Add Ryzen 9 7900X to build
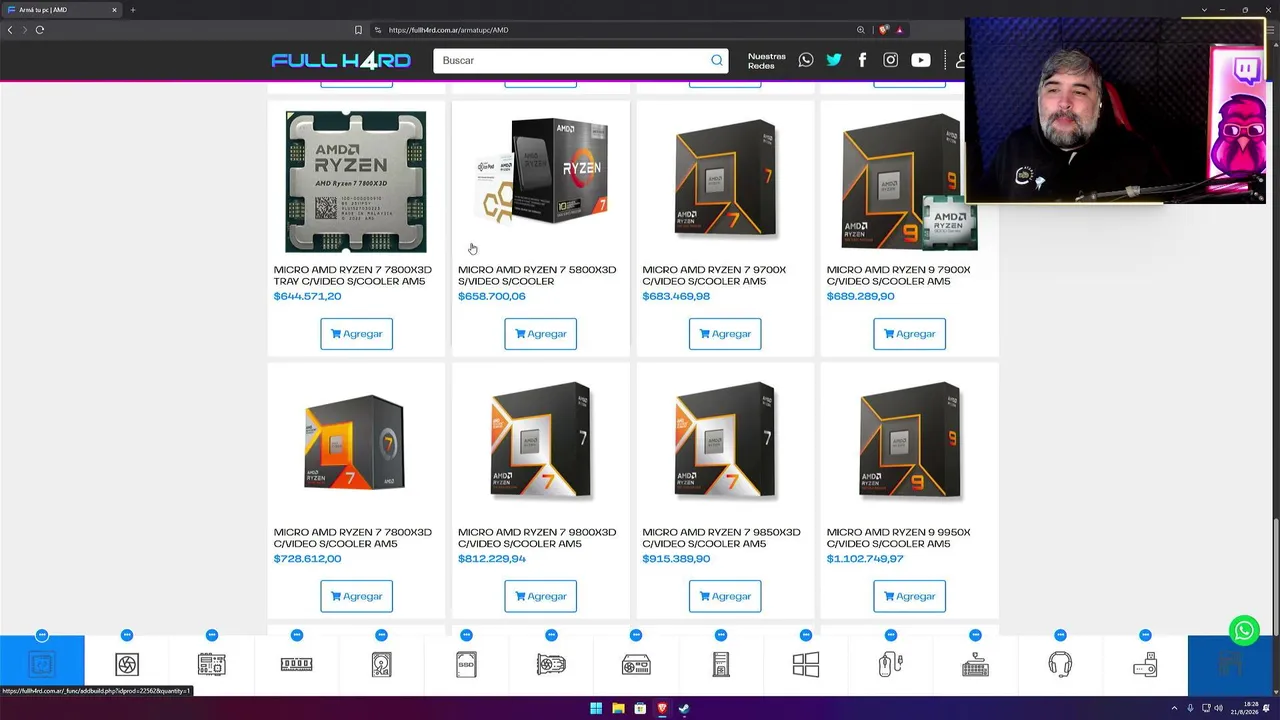The width and height of the screenshot is (1280, 720). tap(909, 334)
